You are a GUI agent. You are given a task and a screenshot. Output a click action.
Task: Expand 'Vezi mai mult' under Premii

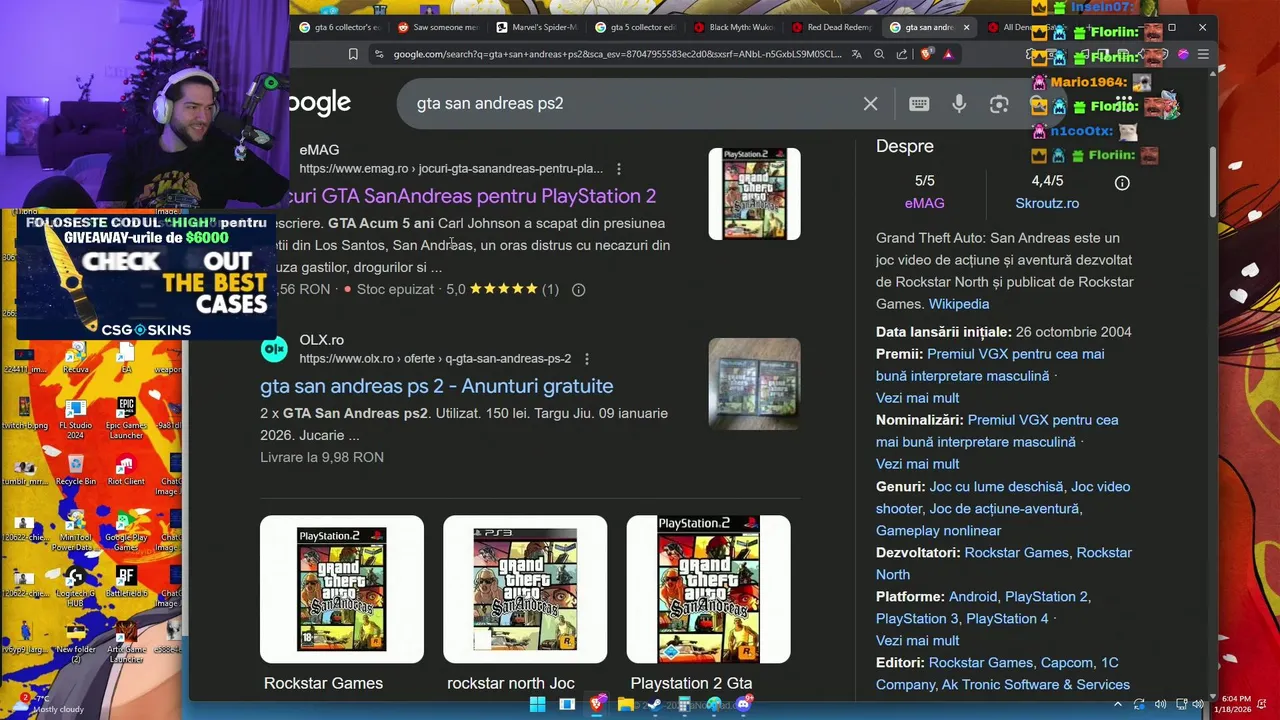917,398
